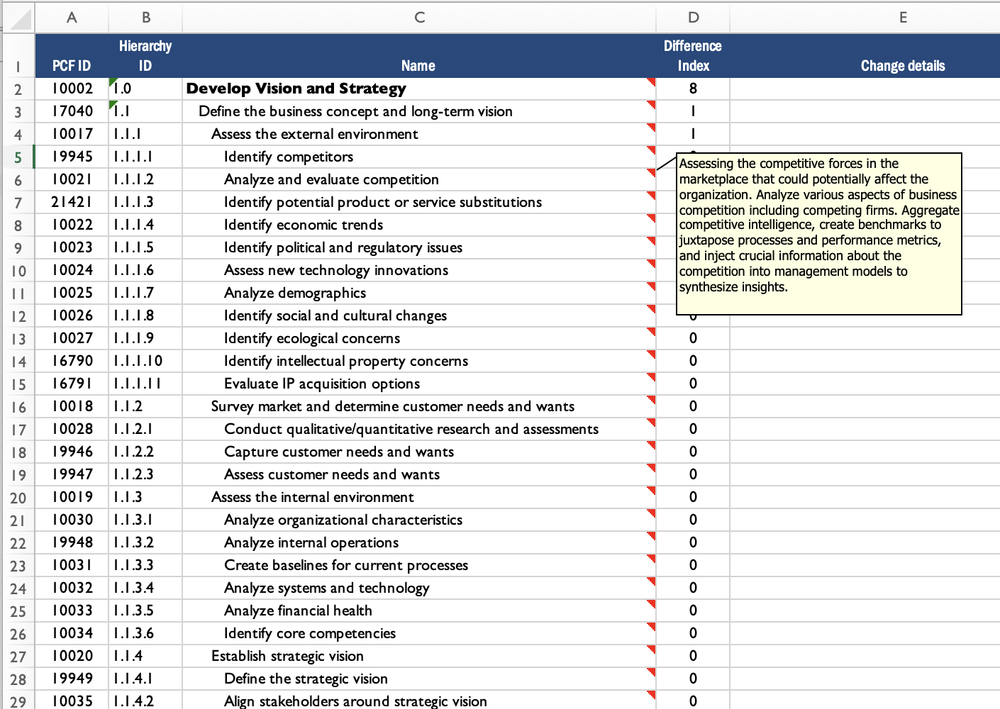Select cell containing PCF ID 21421

71,202
